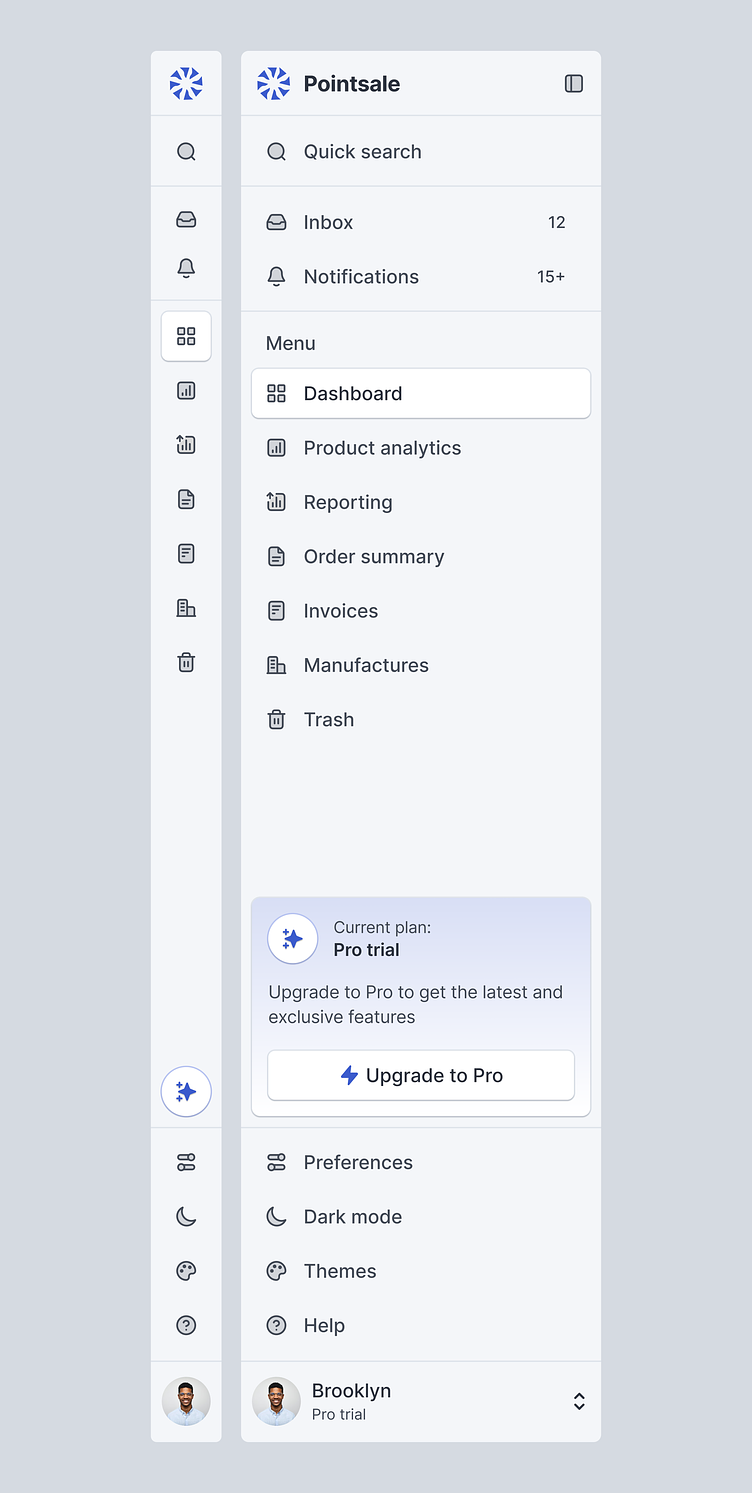Collapse sidebar using the panel toggle icon
752x1493 pixels.
[x=574, y=84]
